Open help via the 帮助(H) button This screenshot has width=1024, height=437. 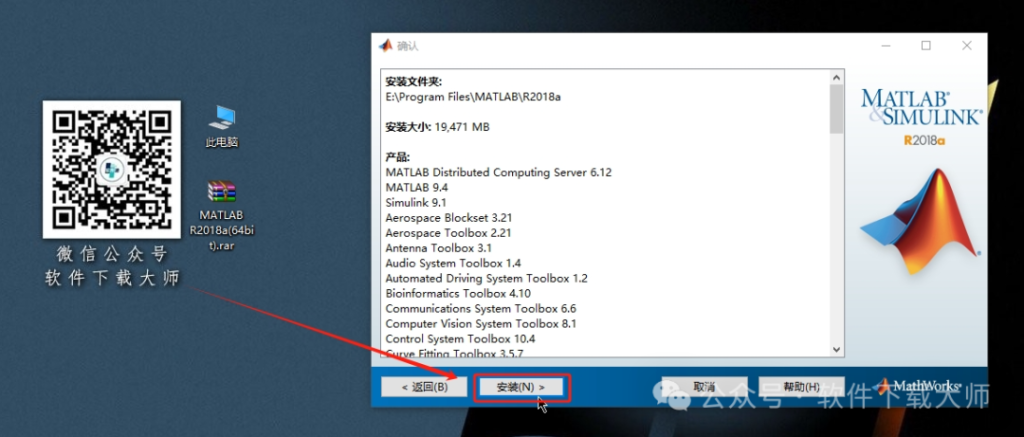(x=801, y=387)
